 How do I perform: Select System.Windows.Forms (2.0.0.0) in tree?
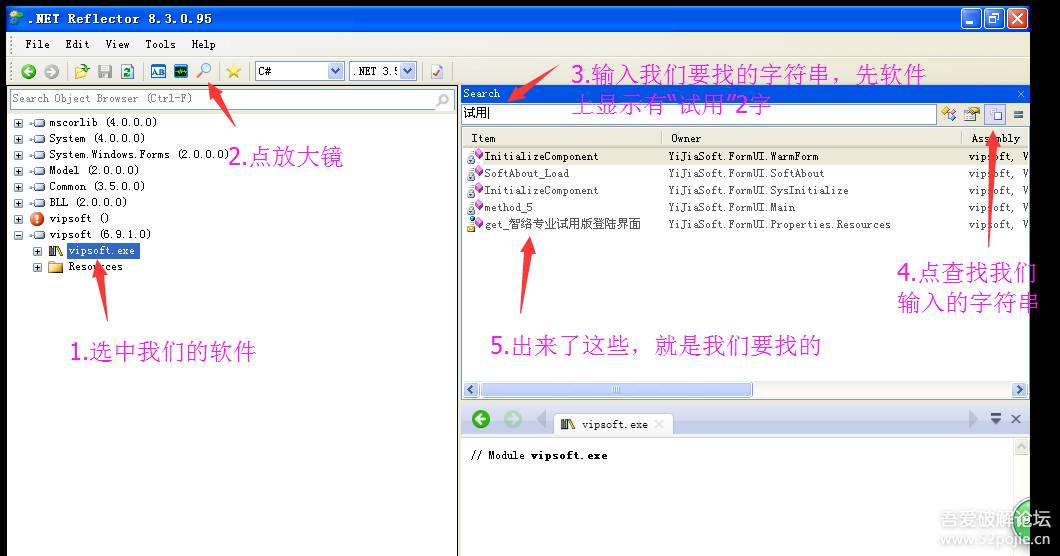click(139, 154)
